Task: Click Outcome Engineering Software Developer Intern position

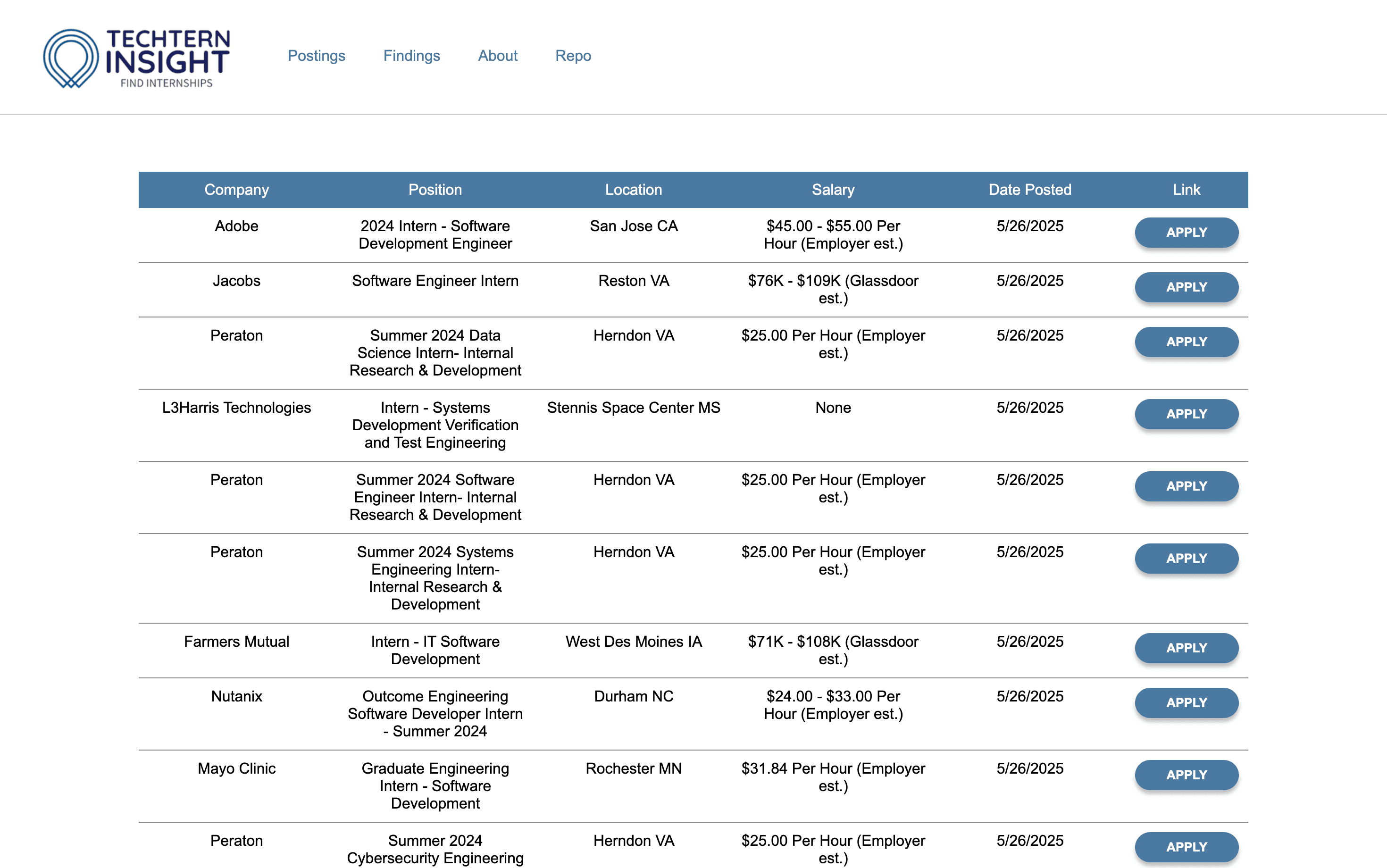Action: pos(435,714)
